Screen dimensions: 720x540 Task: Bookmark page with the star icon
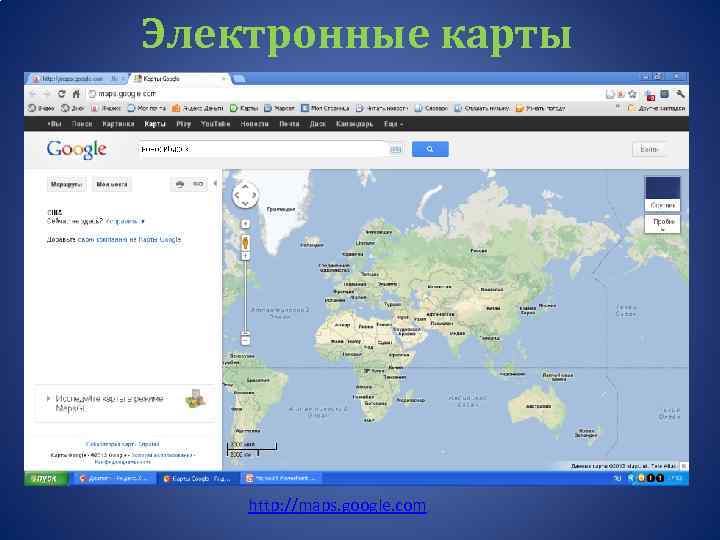click(633, 94)
